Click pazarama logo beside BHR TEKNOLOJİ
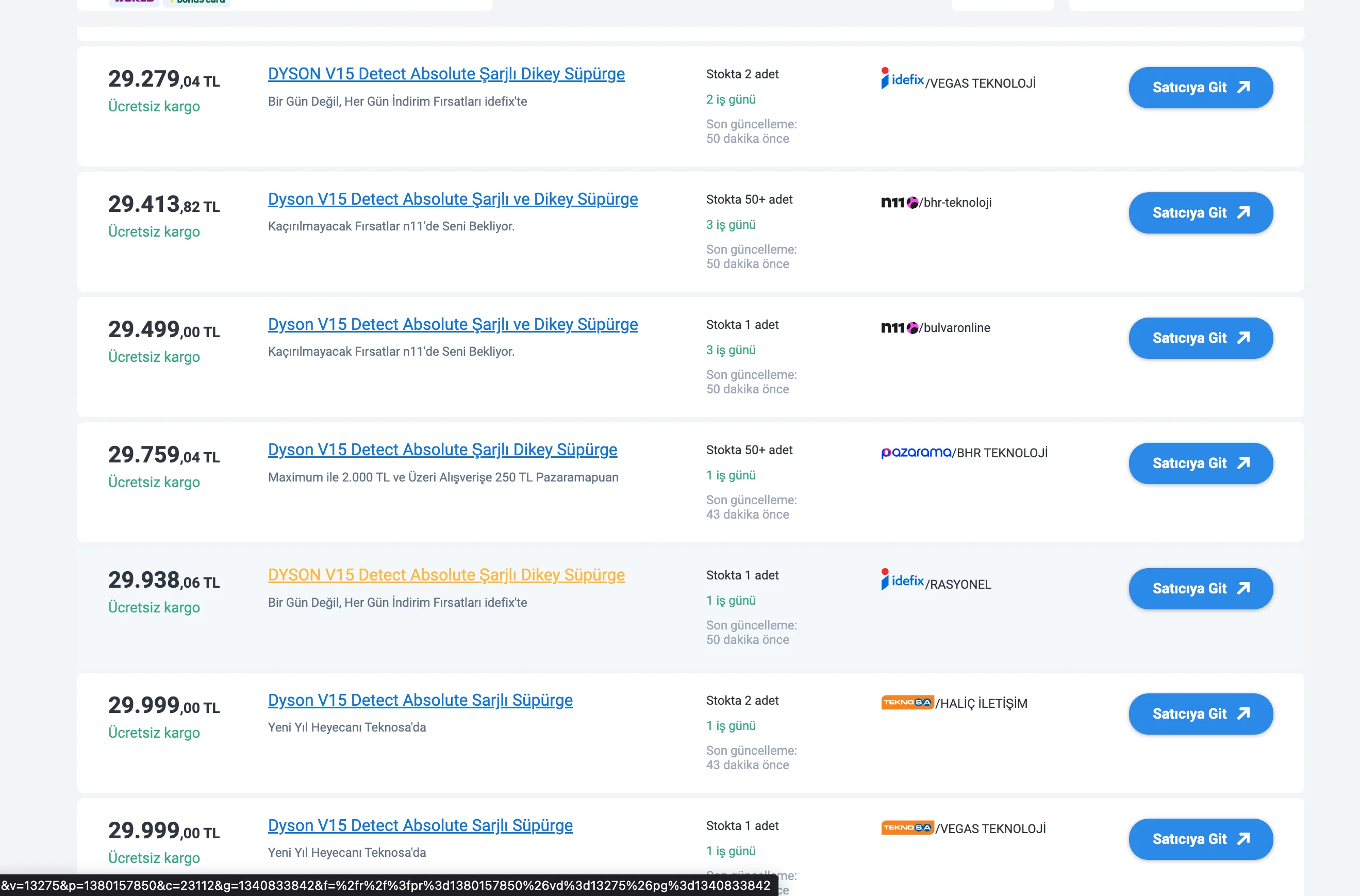Viewport: 1360px width, 896px height. click(x=916, y=452)
